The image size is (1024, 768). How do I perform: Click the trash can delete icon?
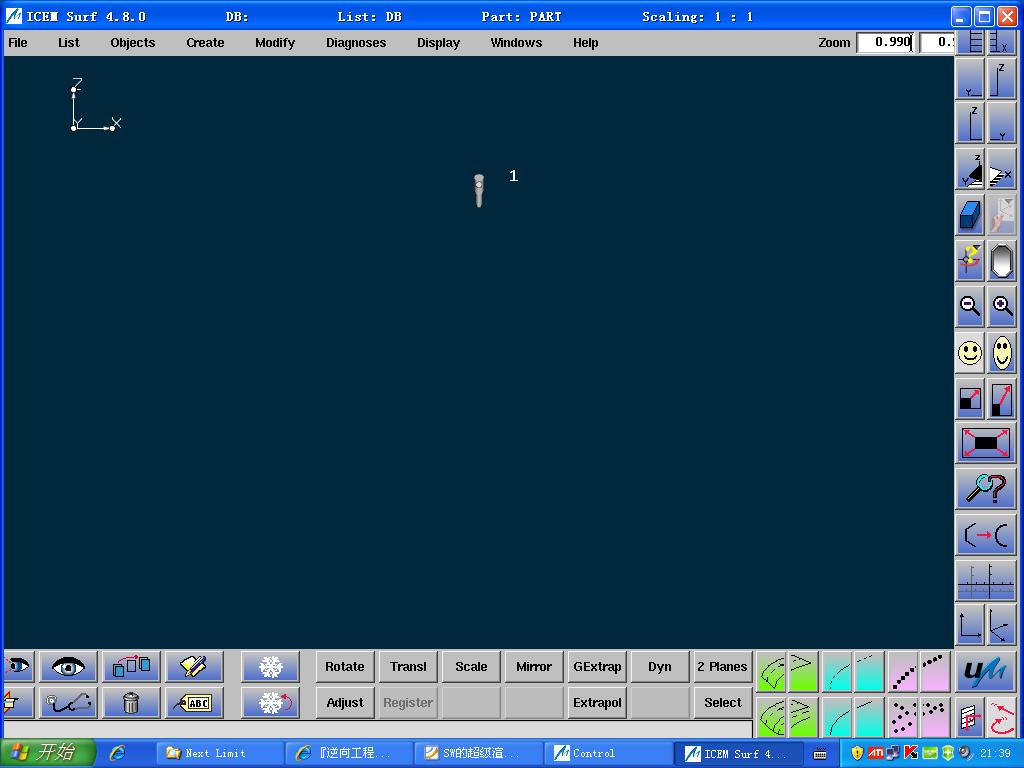click(x=131, y=703)
